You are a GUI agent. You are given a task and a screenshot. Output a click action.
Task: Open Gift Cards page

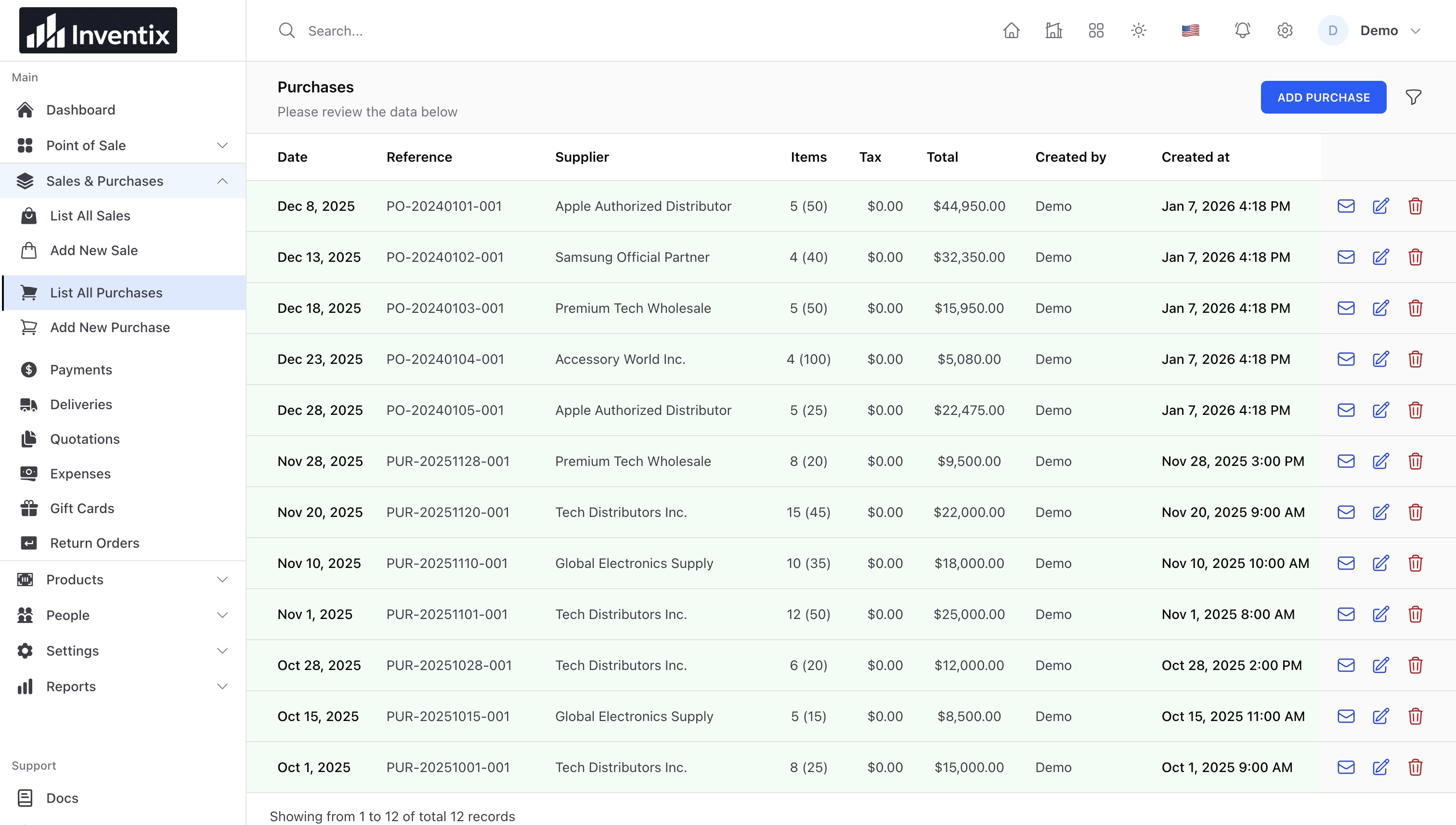(122, 508)
